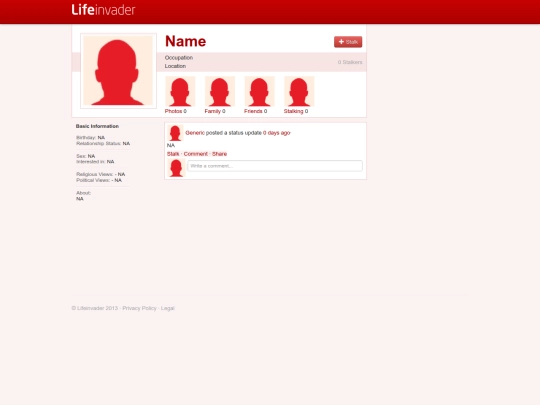Click the Generic username link
The image size is (540, 405).
(195, 133)
